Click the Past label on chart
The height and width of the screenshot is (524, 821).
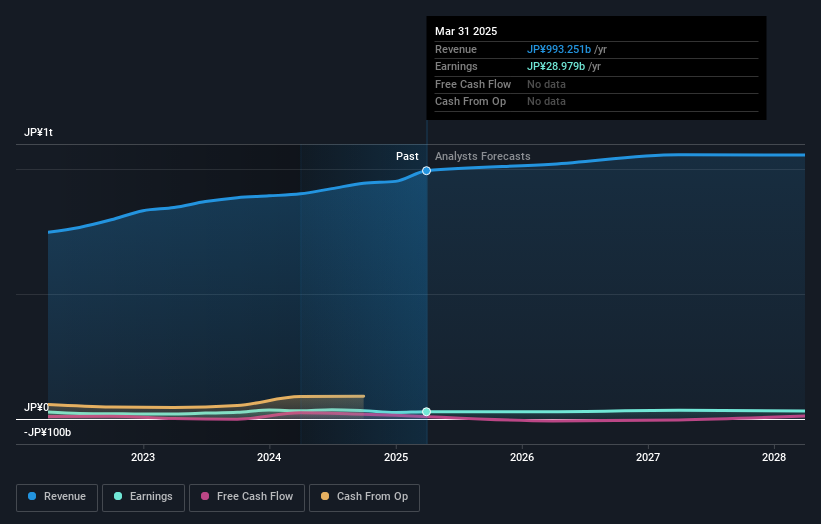(407, 157)
